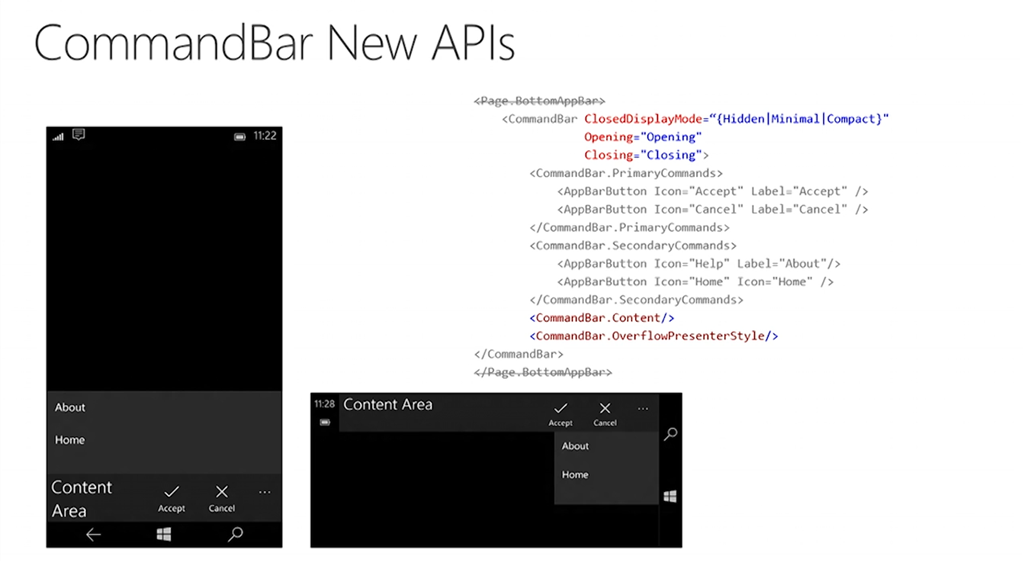The height and width of the screenshot is (561, 1024).
Task: Click the Opening="Opening" code line
Action: click(643, 137)
